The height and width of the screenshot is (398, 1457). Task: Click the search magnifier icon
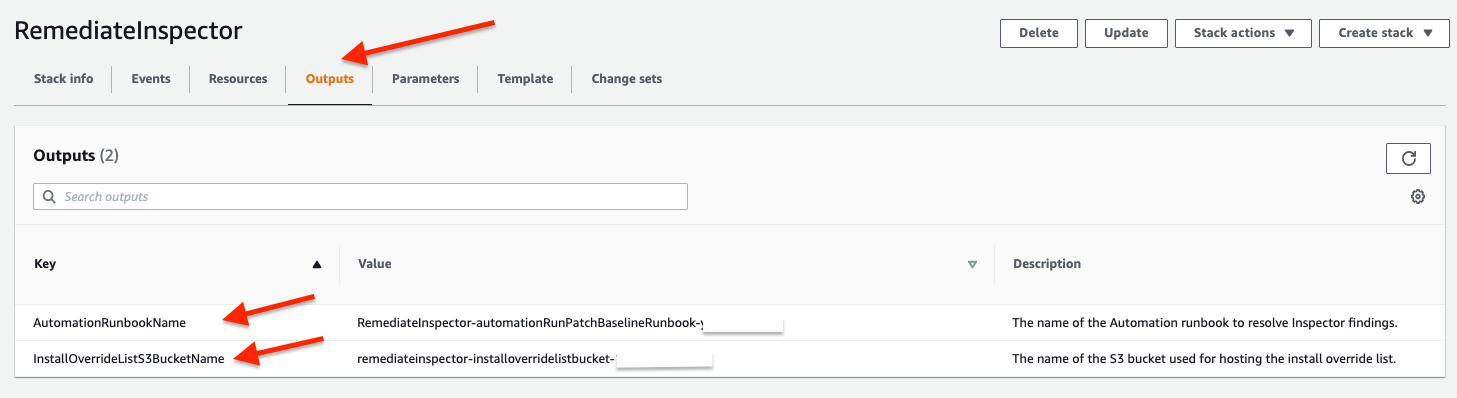tap(49, 197)
